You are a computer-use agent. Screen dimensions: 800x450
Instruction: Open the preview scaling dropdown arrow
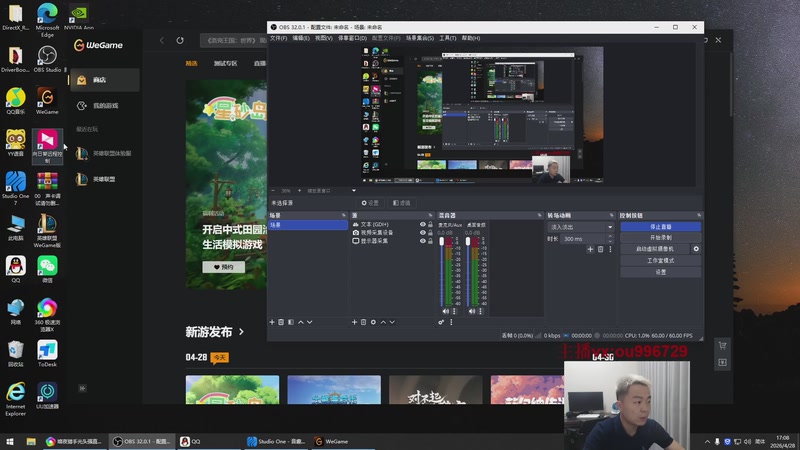(x=354, y=190)
